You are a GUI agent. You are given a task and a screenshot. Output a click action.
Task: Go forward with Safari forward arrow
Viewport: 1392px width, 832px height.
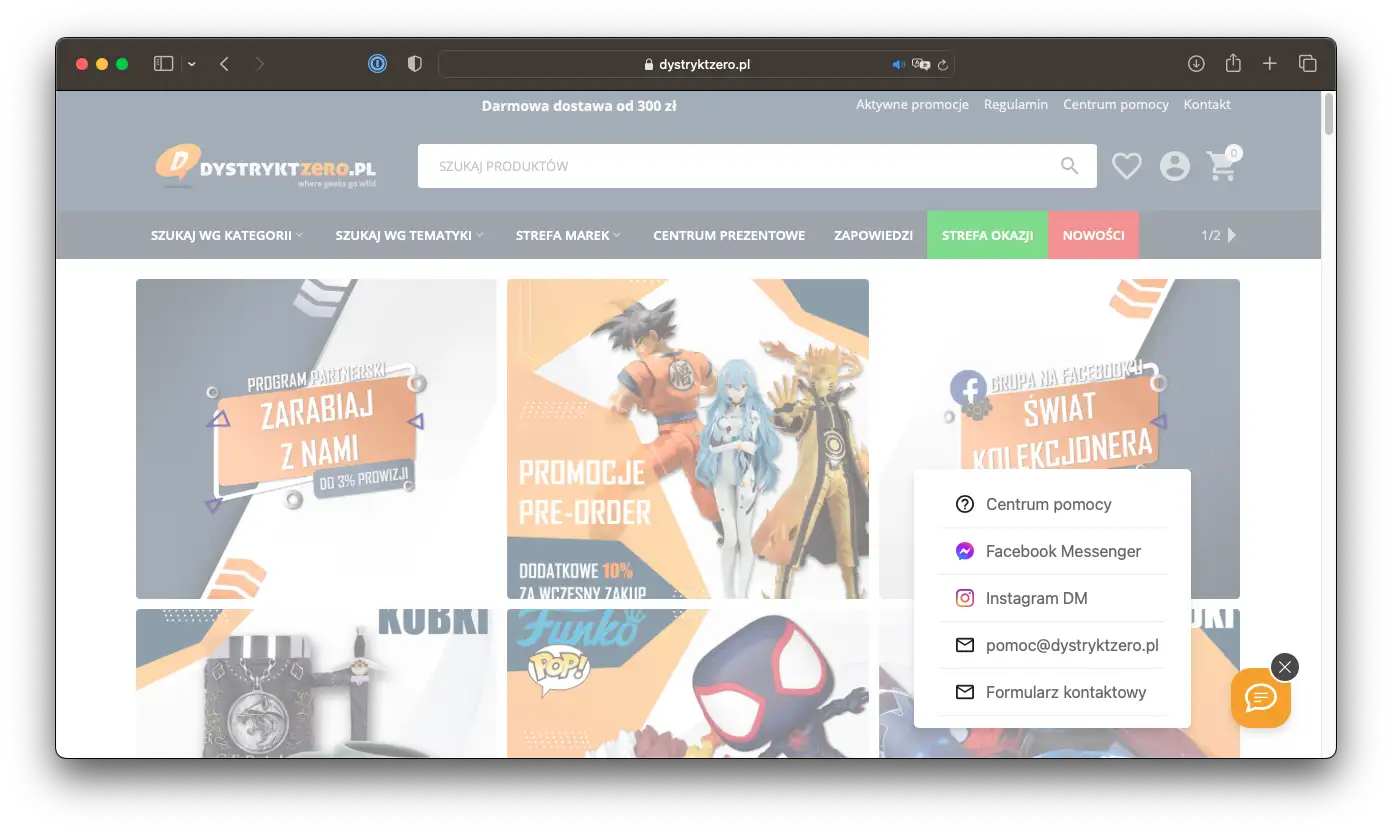tap(260, 64)
